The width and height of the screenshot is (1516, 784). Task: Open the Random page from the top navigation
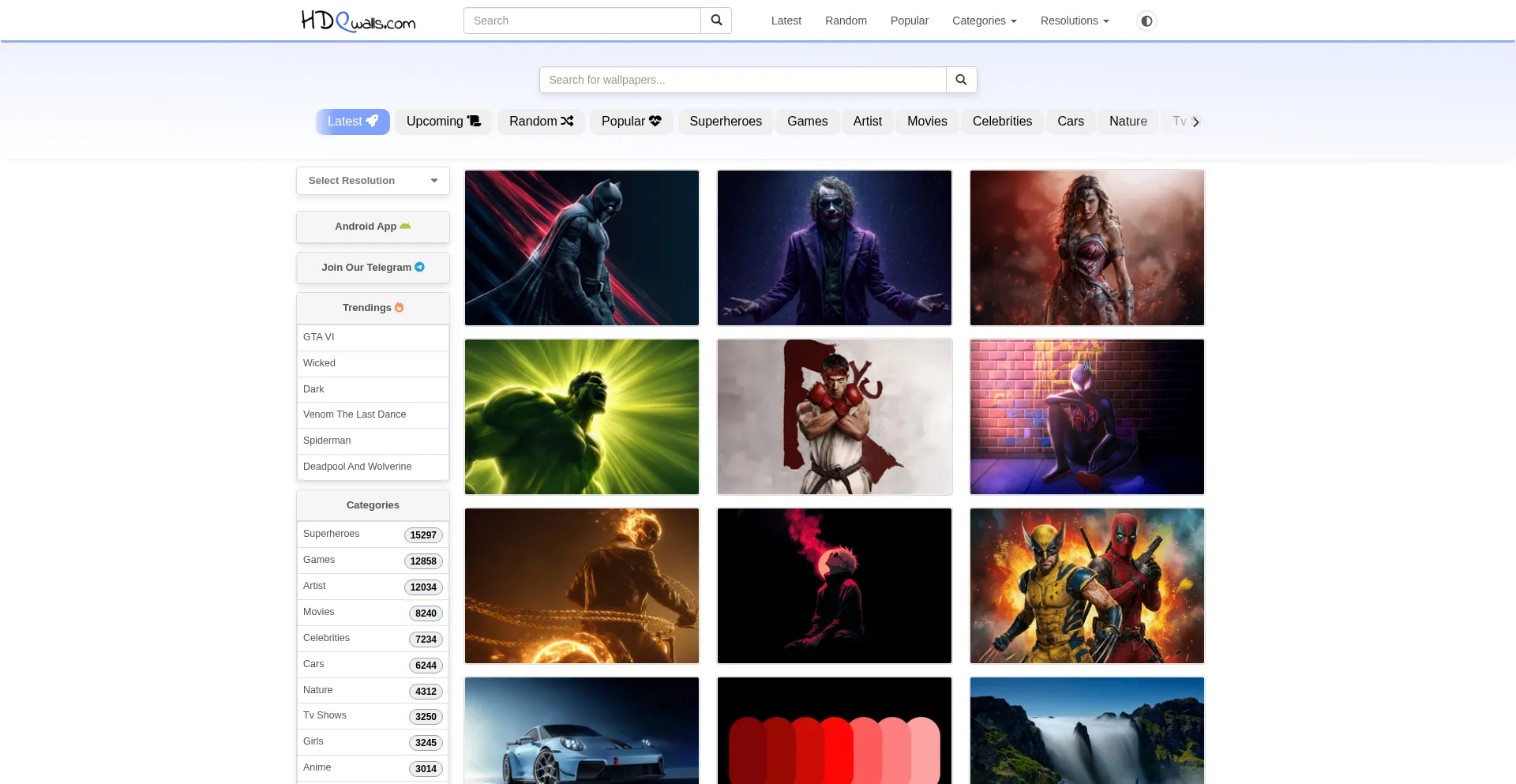[846, 21]
